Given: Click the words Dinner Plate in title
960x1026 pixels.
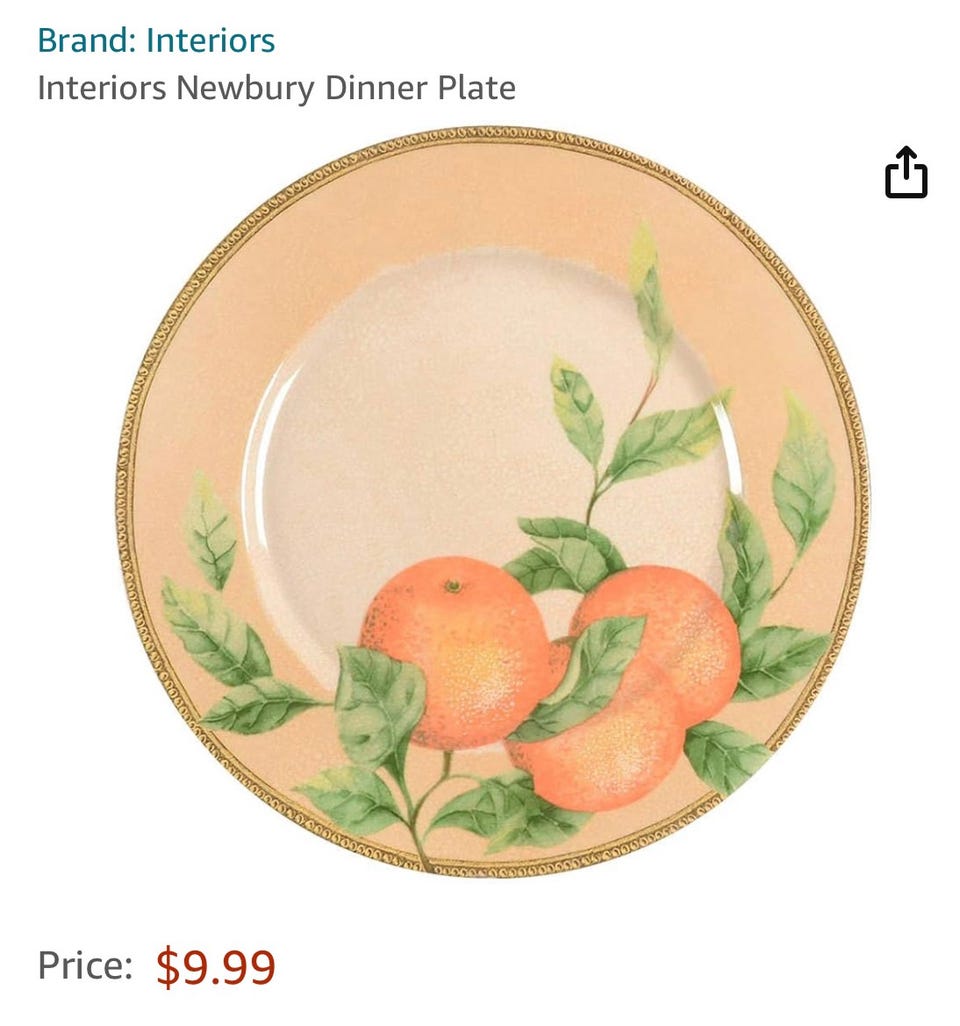Looking at the screenshot, I should tap(420, 88).
